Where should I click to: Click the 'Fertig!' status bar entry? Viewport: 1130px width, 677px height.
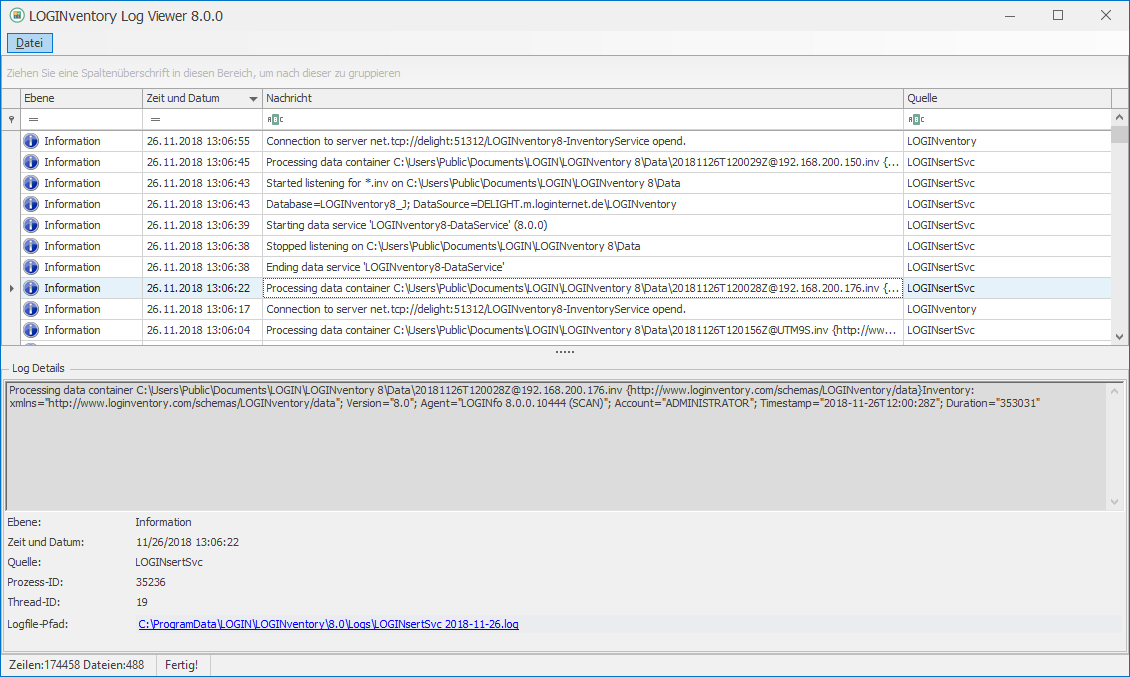click(182, 665)
